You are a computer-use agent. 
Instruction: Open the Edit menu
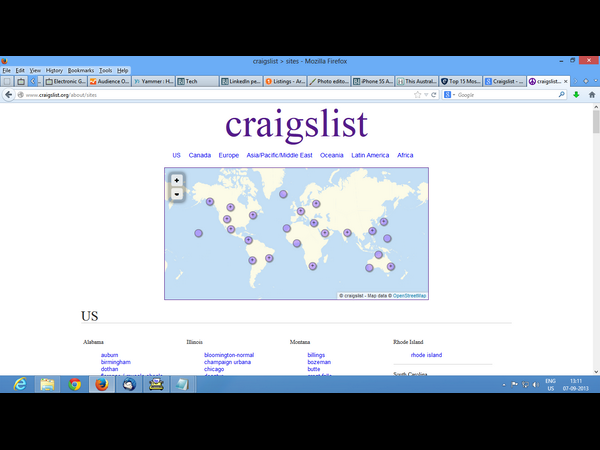20,70
